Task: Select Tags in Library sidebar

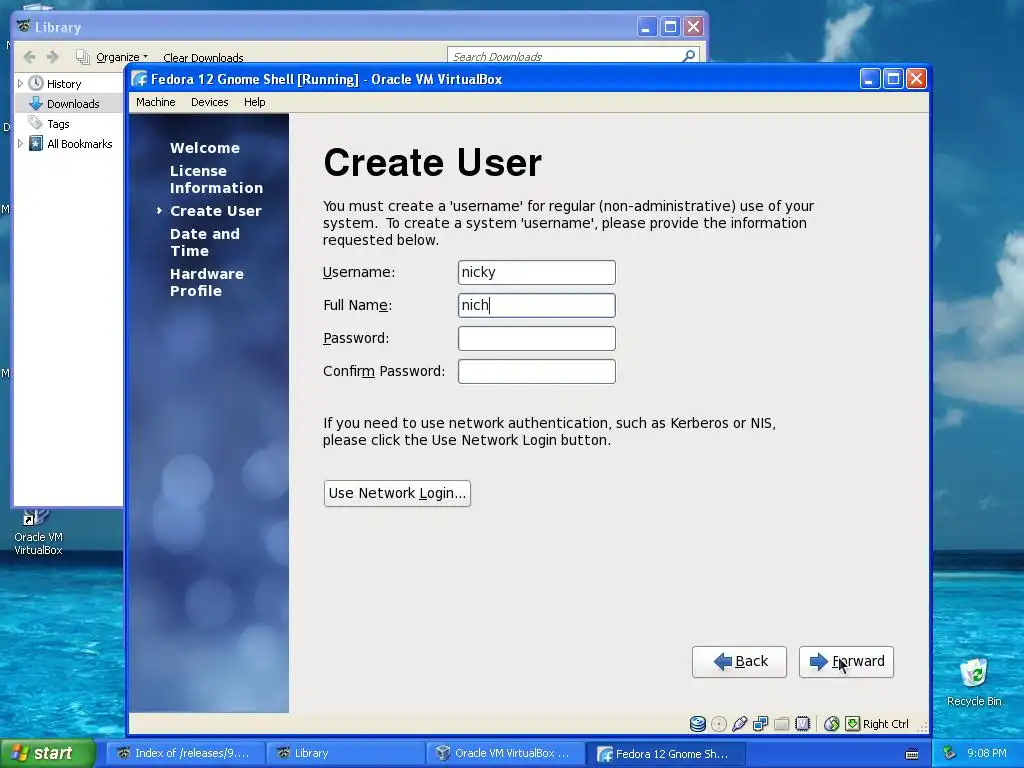Action: click(58, 124)
